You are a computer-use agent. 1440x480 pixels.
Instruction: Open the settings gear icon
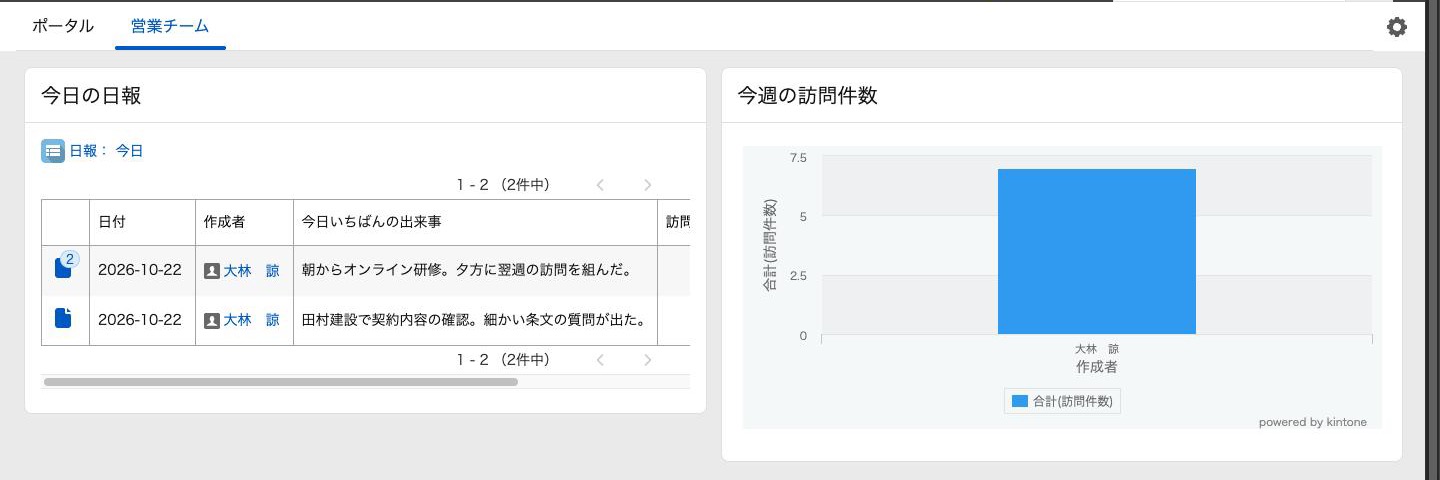(x=1397, y=27)
